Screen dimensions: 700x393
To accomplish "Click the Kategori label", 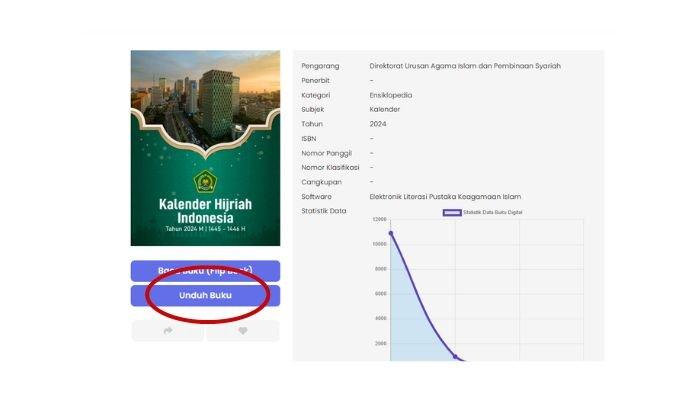I will coord(316,95).
